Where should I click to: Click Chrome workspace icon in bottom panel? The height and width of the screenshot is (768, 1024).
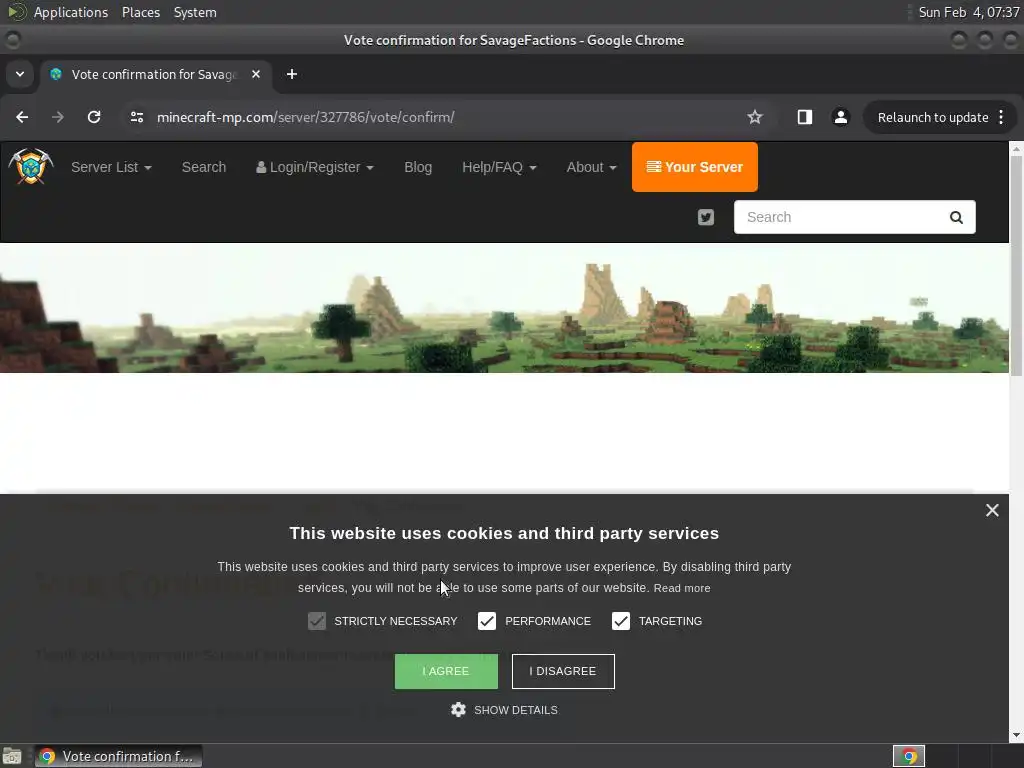point(909,756)
